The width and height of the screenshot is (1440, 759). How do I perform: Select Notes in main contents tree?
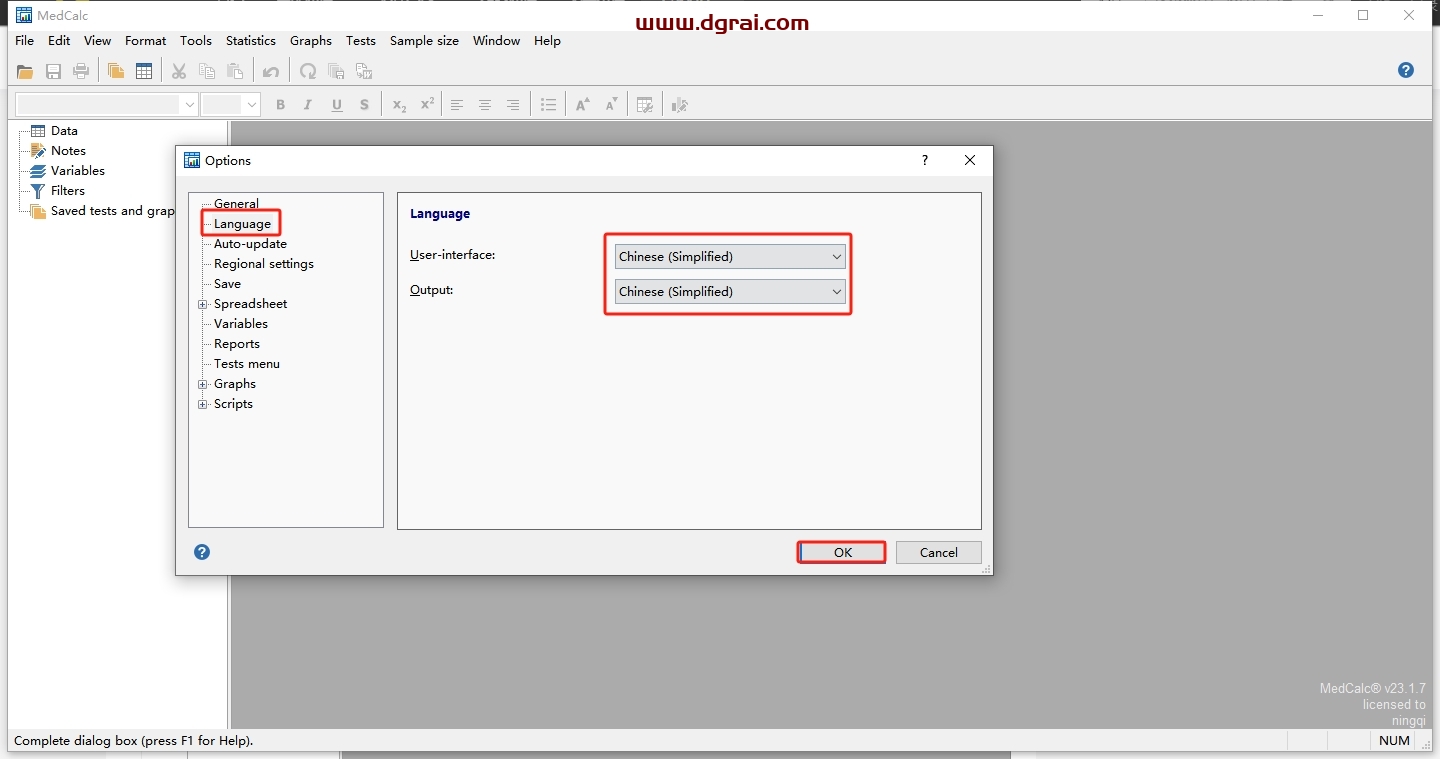click(68, 151)
